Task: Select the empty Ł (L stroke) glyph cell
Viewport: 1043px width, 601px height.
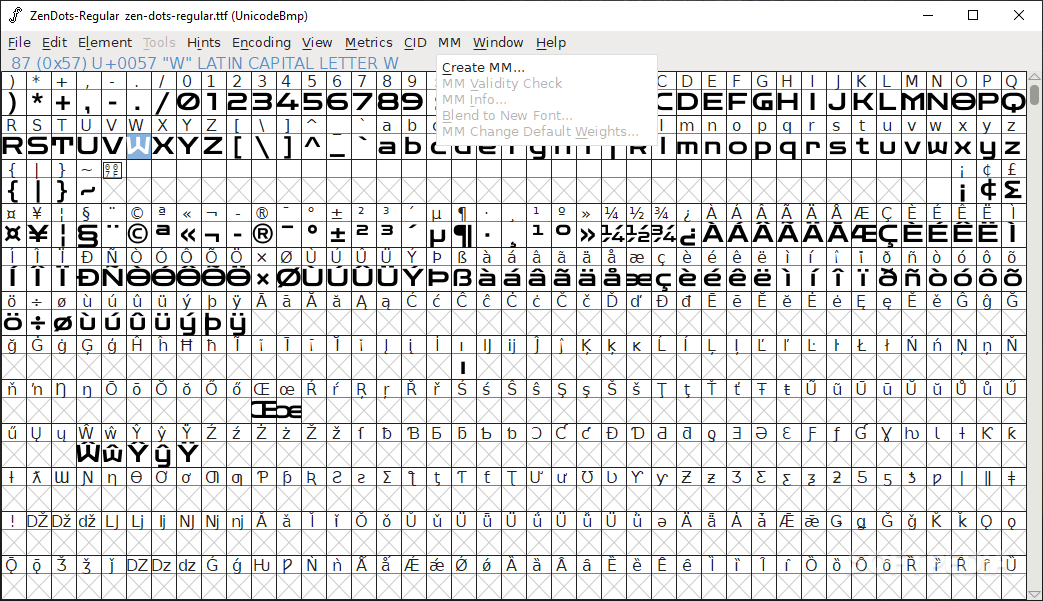Action: (862, 366)
